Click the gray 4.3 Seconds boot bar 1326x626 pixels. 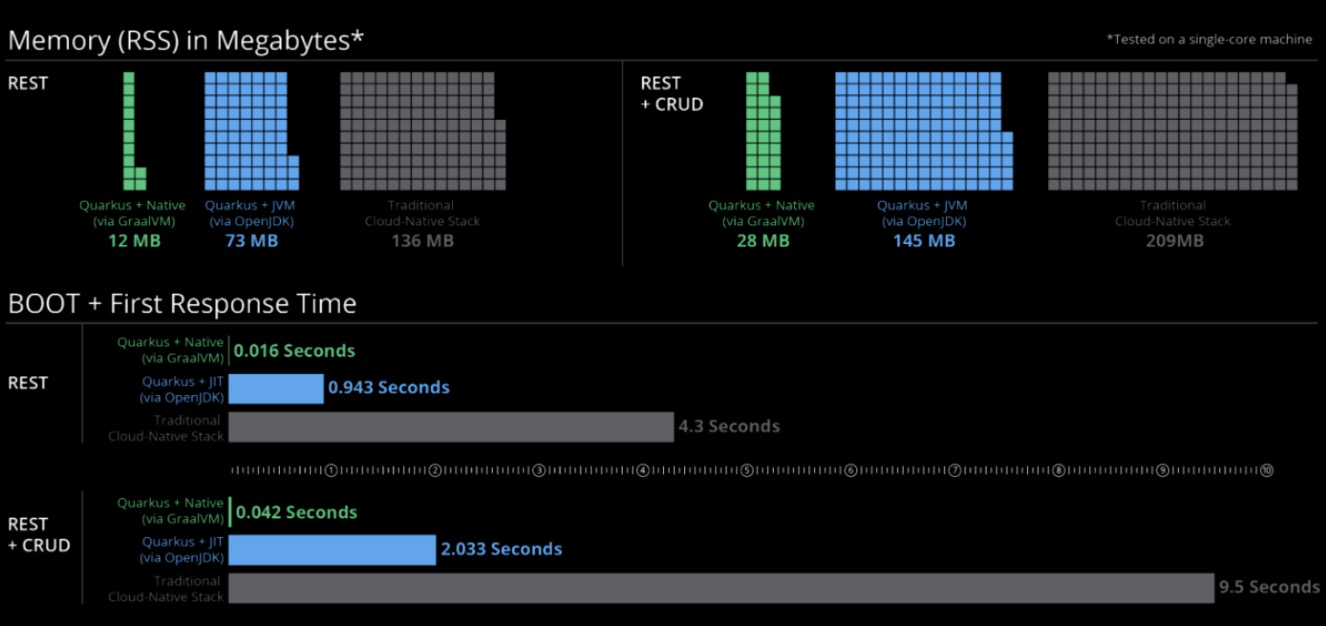pos(450,427)
